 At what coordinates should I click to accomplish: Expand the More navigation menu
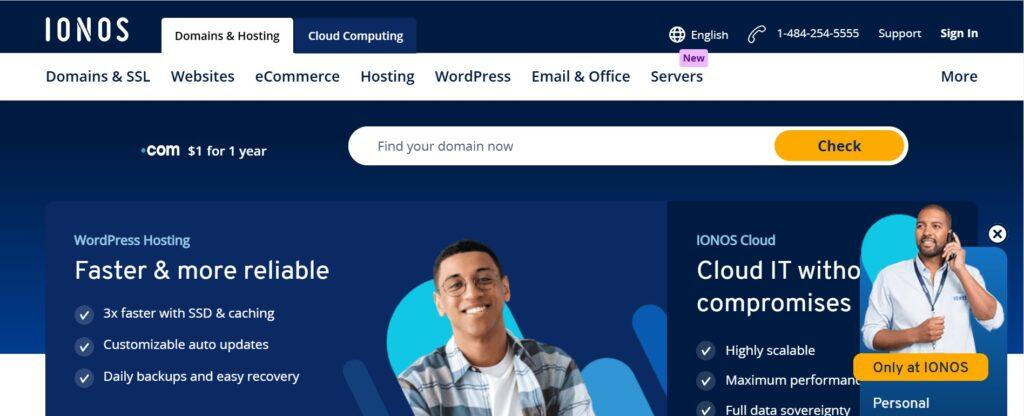tap(959, 76)
